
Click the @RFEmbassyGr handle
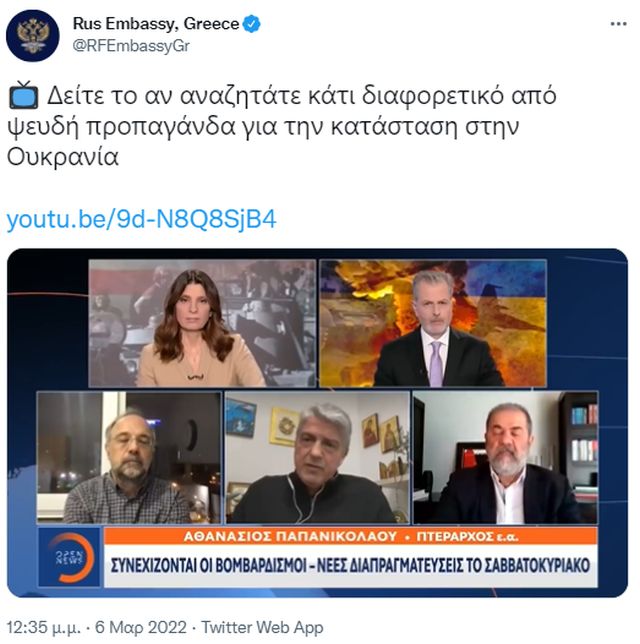131,46
